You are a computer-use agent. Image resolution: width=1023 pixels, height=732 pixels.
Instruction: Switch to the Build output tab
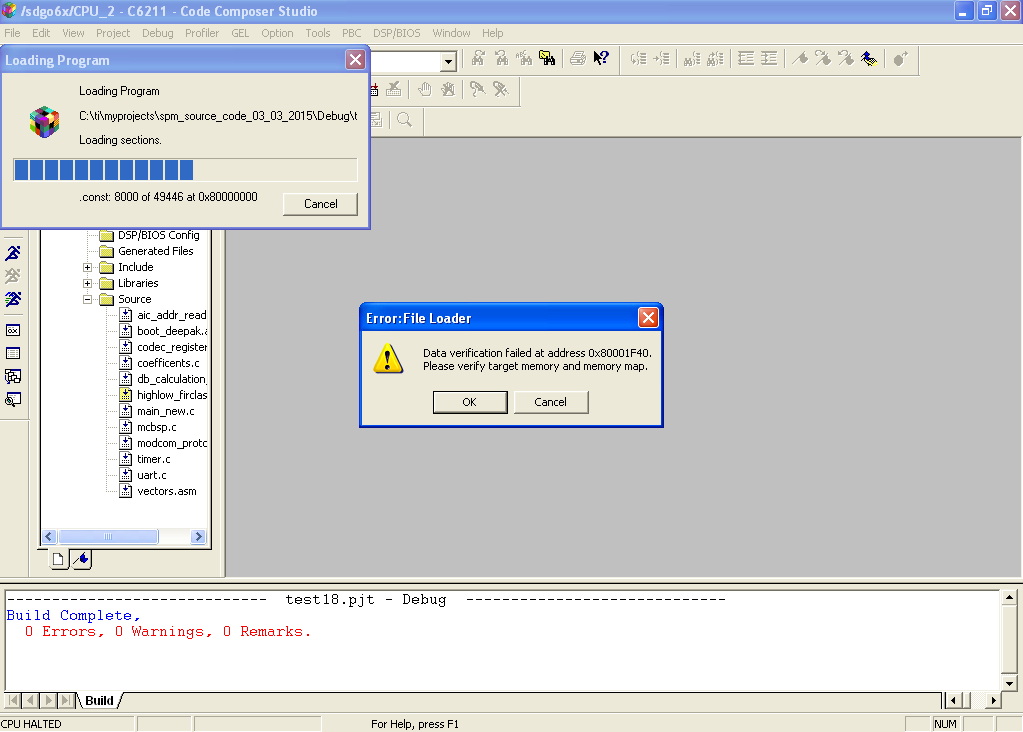pos(99,701)
